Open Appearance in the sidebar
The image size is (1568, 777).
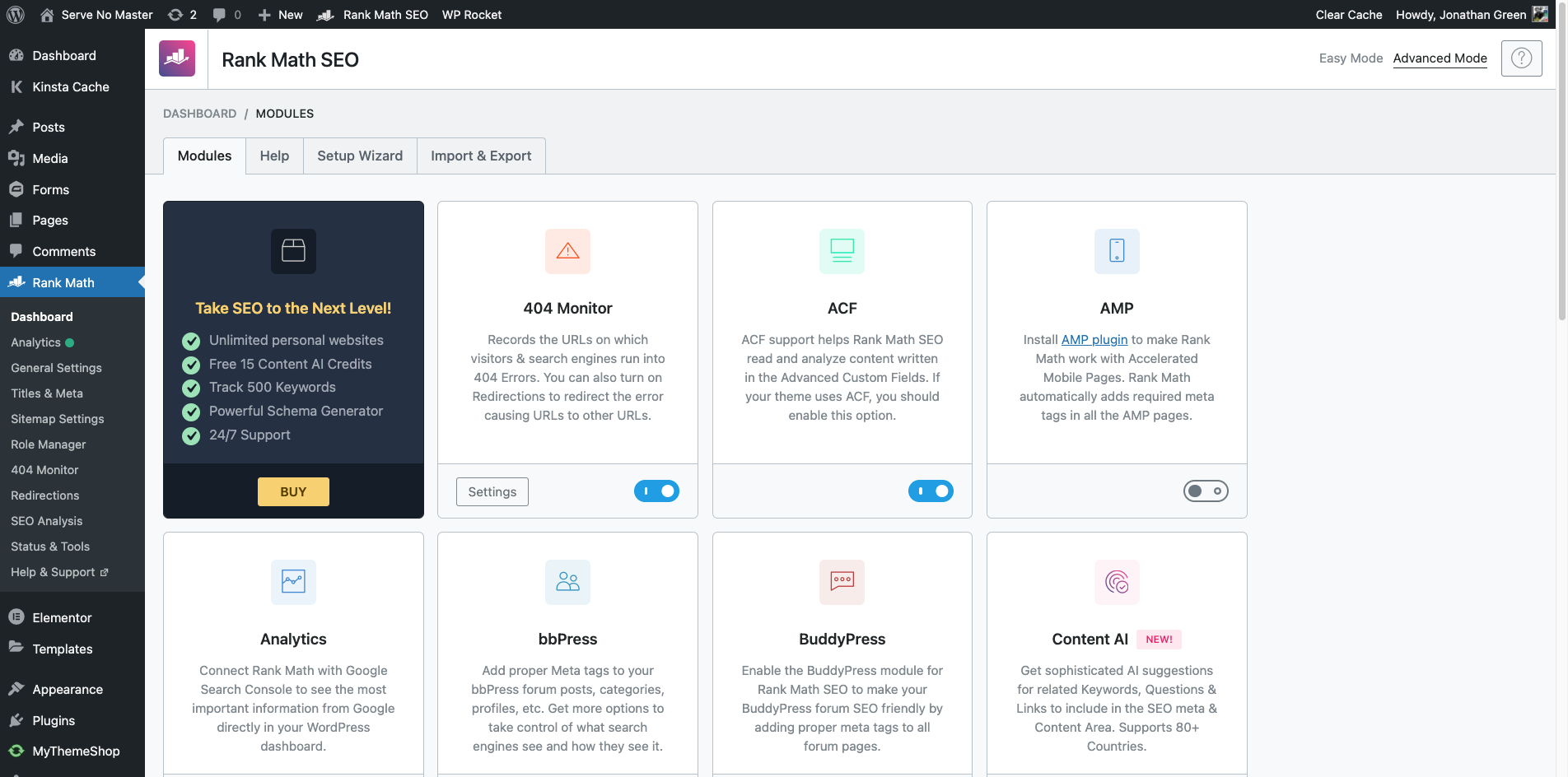(x=72, y=689)
